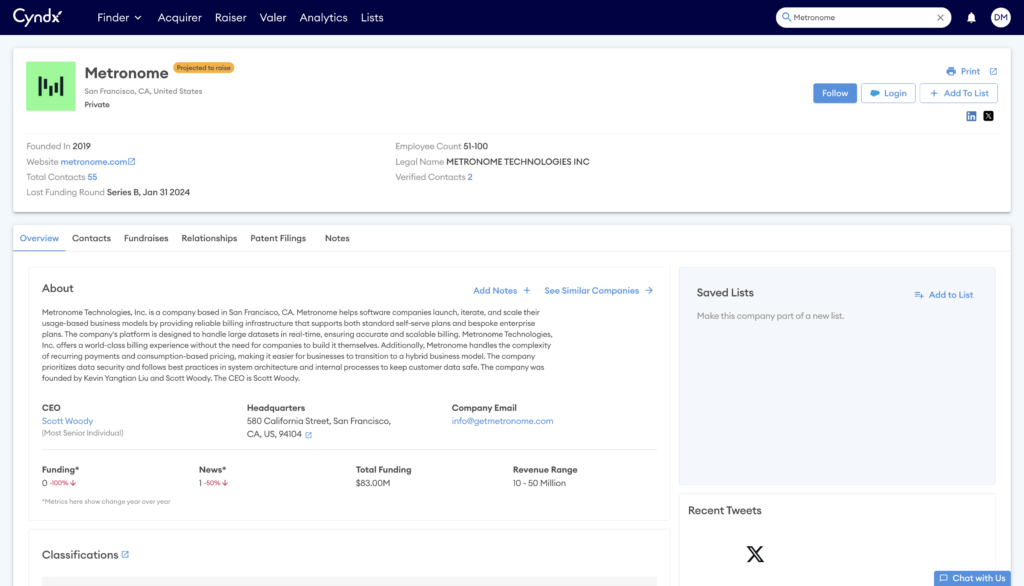Switch to the Fundraises tab
Viewport: 1024px width, 586px height.
tap(146, 238)
